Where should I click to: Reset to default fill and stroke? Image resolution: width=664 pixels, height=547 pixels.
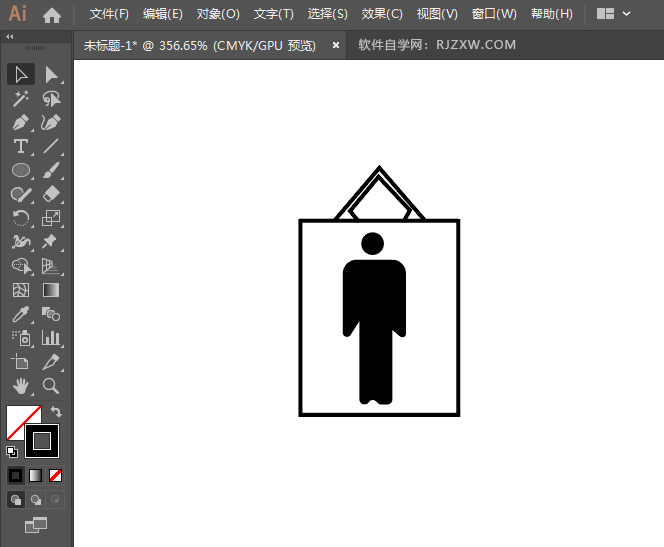pos(12,452)
